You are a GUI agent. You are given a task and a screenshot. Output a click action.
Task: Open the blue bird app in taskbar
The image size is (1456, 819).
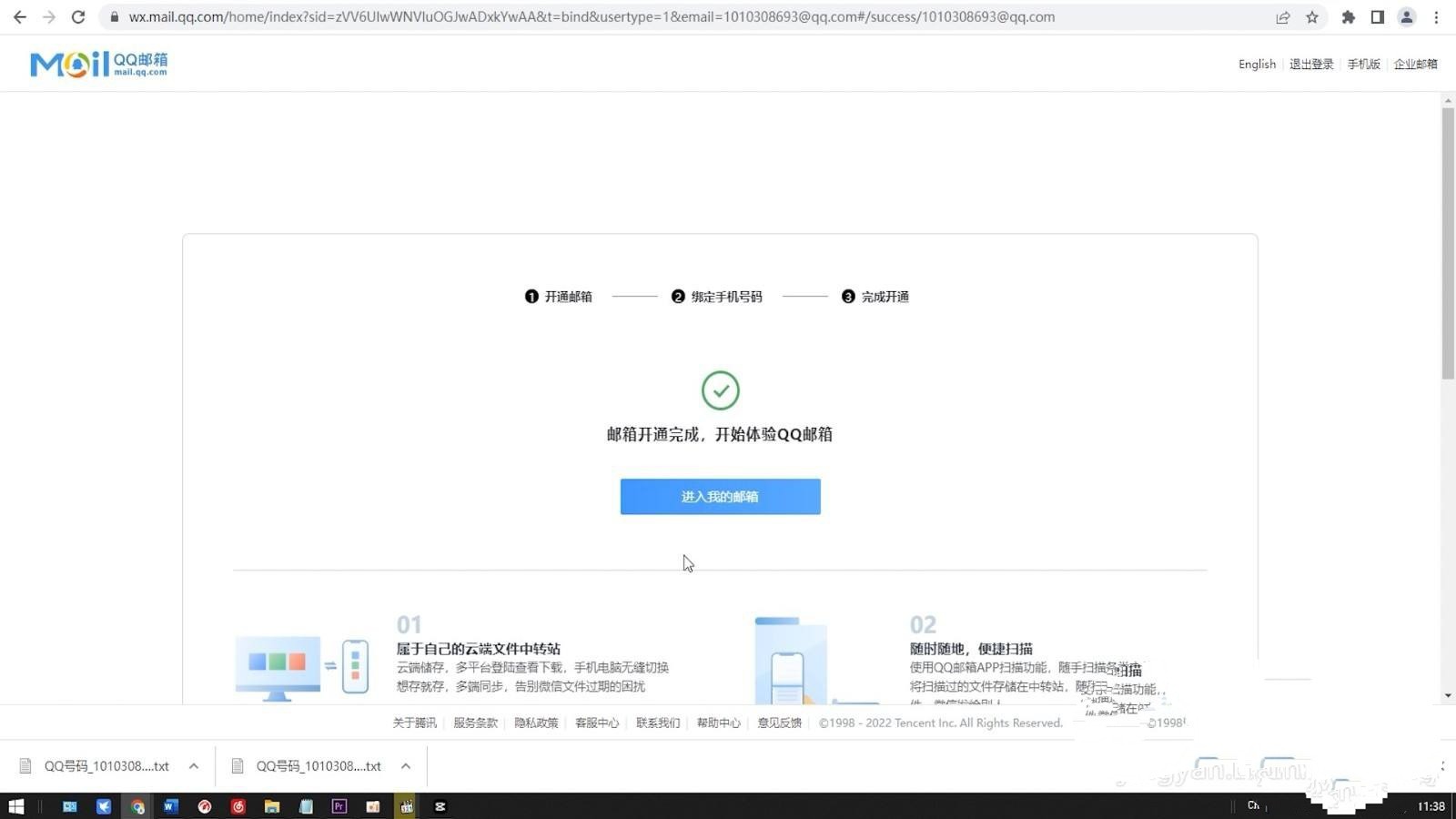click(104, 806)
